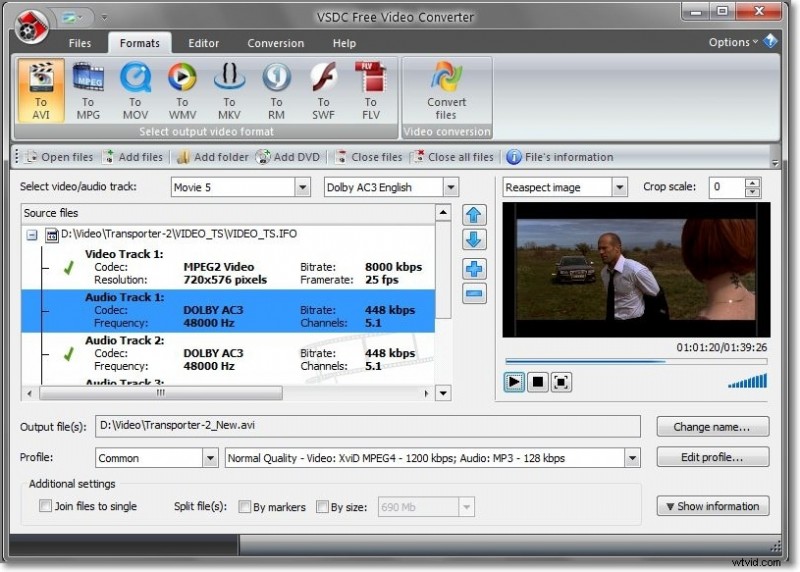Pick the To MKV format icon
Viewport: 800px width, 572px height.
(229, 91)
